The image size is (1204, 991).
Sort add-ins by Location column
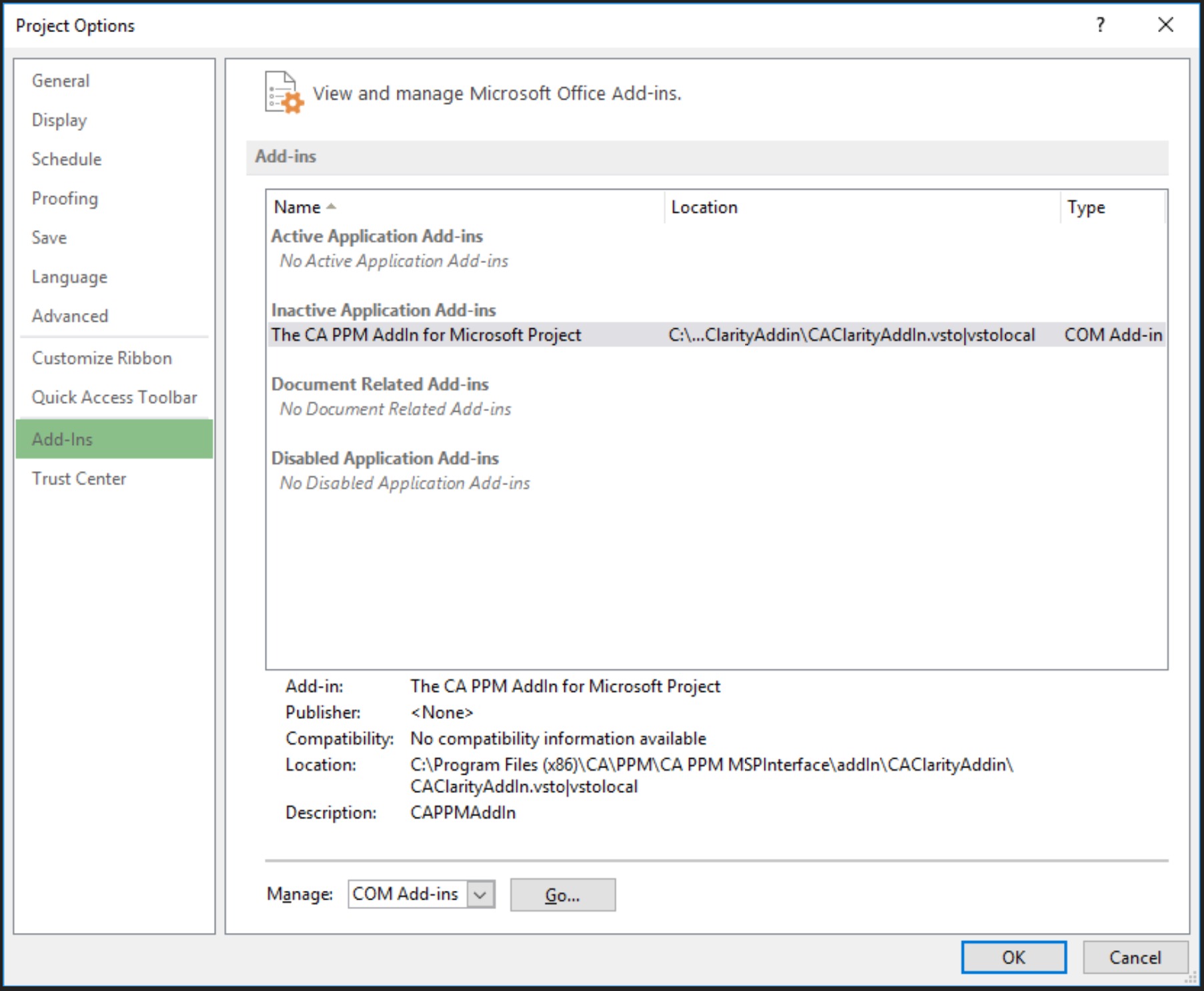862,208
